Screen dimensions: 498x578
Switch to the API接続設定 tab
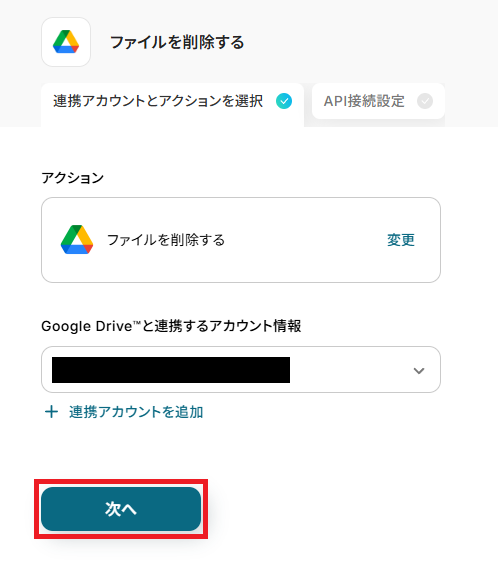(378, 101)
